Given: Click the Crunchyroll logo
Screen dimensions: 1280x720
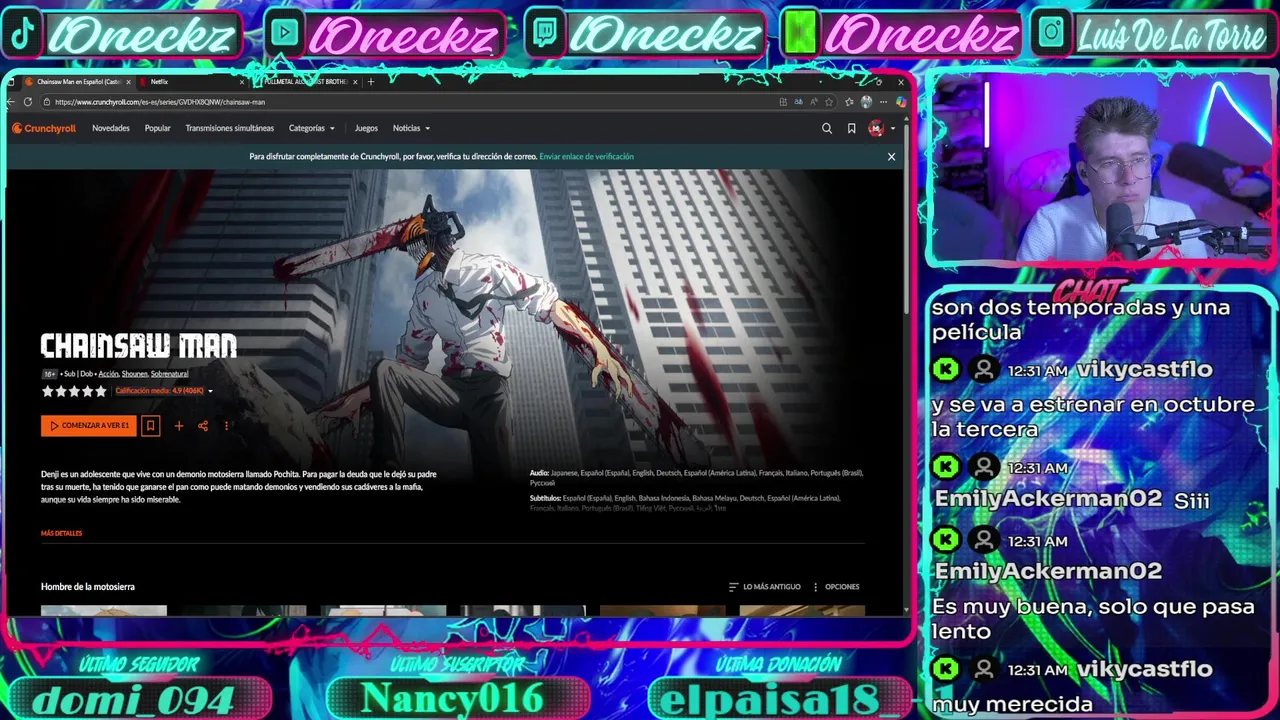Looking at the screenshot, I should pyautogui.click(x=44, y=128).
